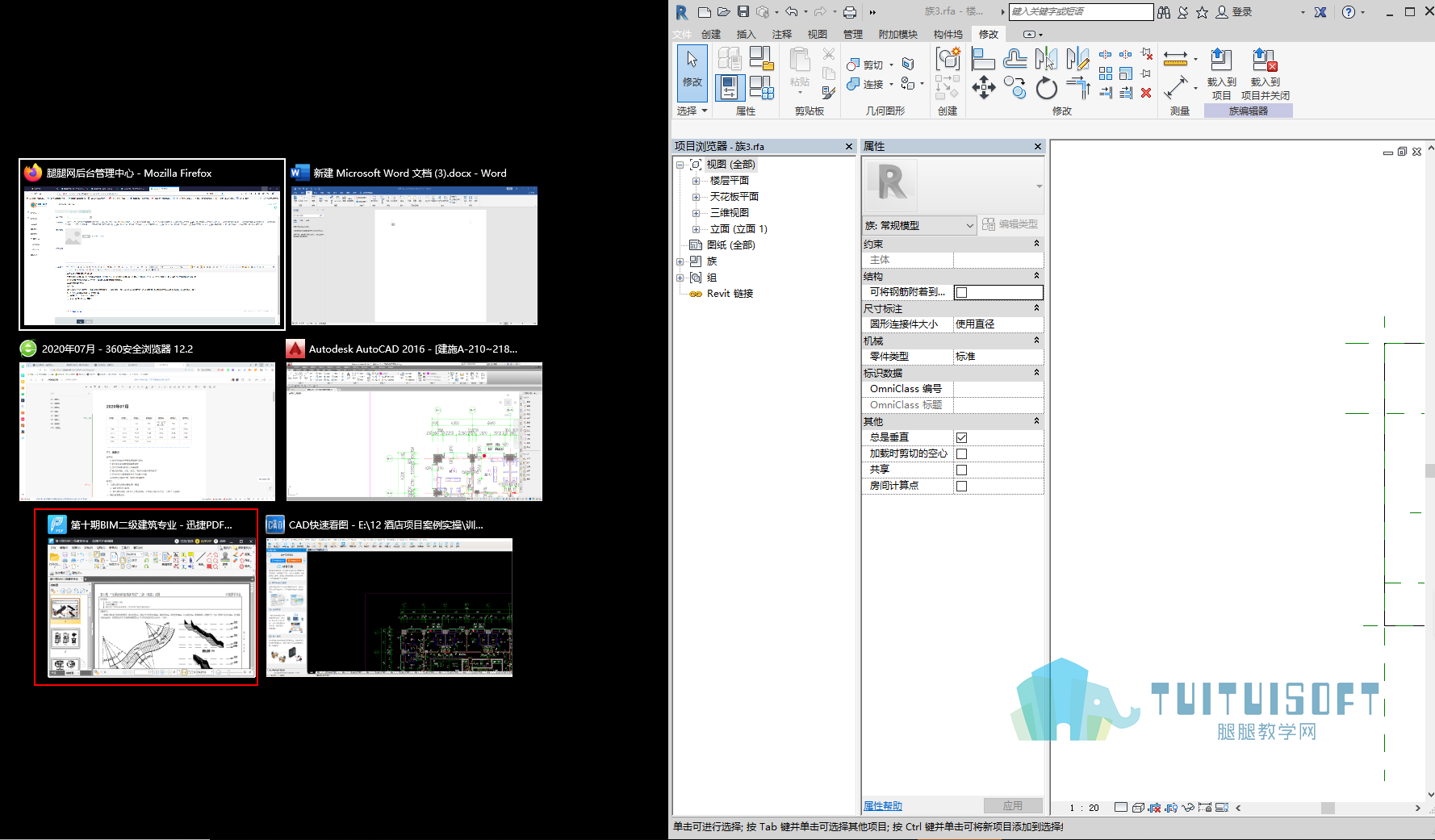The height and width of the screenshot is (840, 1435).
Task: Check the 加载时剪切的空心 checkbox
Action: [x=961, y=453]
